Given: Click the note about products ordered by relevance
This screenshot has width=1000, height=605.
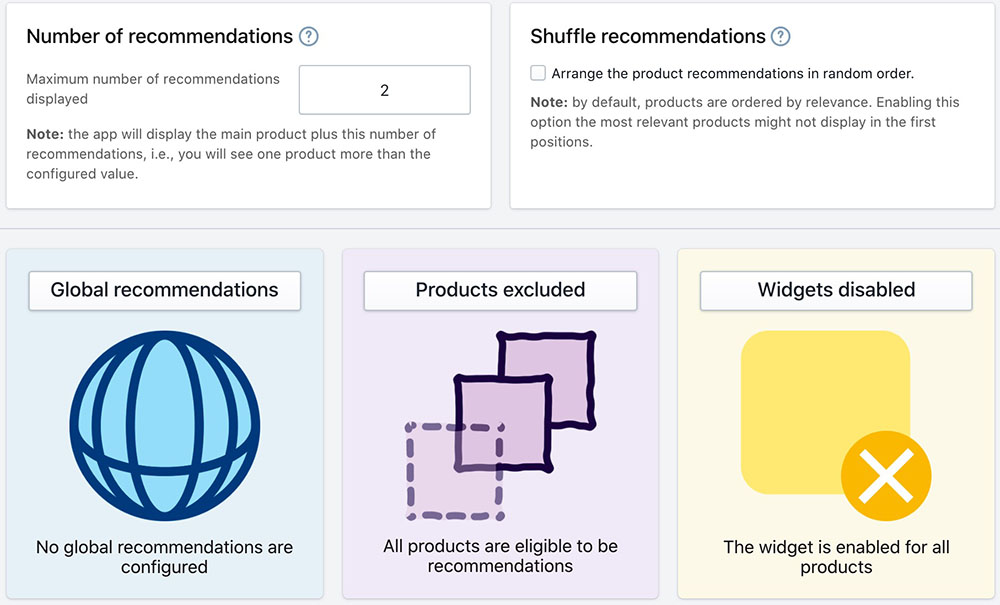Looking at the screenshot, I should (x=745, y=122).
